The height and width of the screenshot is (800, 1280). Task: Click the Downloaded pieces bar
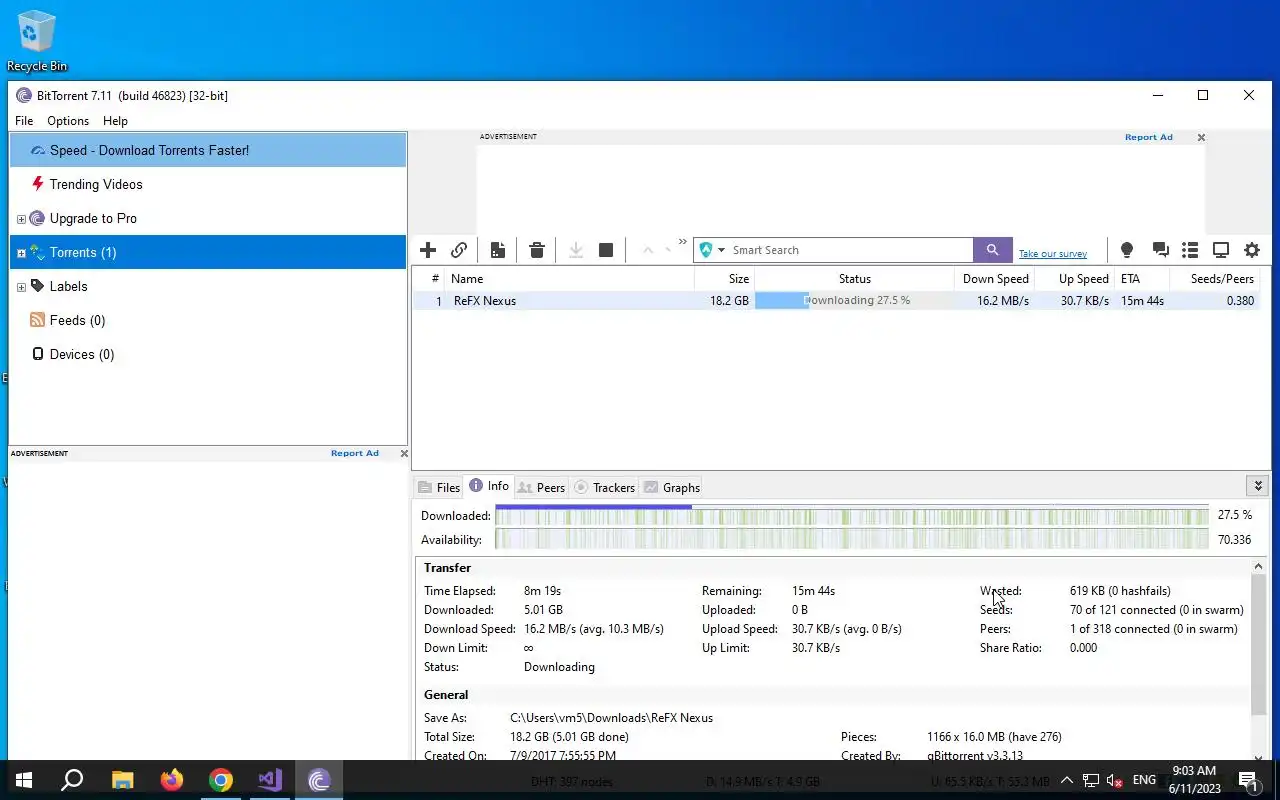pos(852,516)
